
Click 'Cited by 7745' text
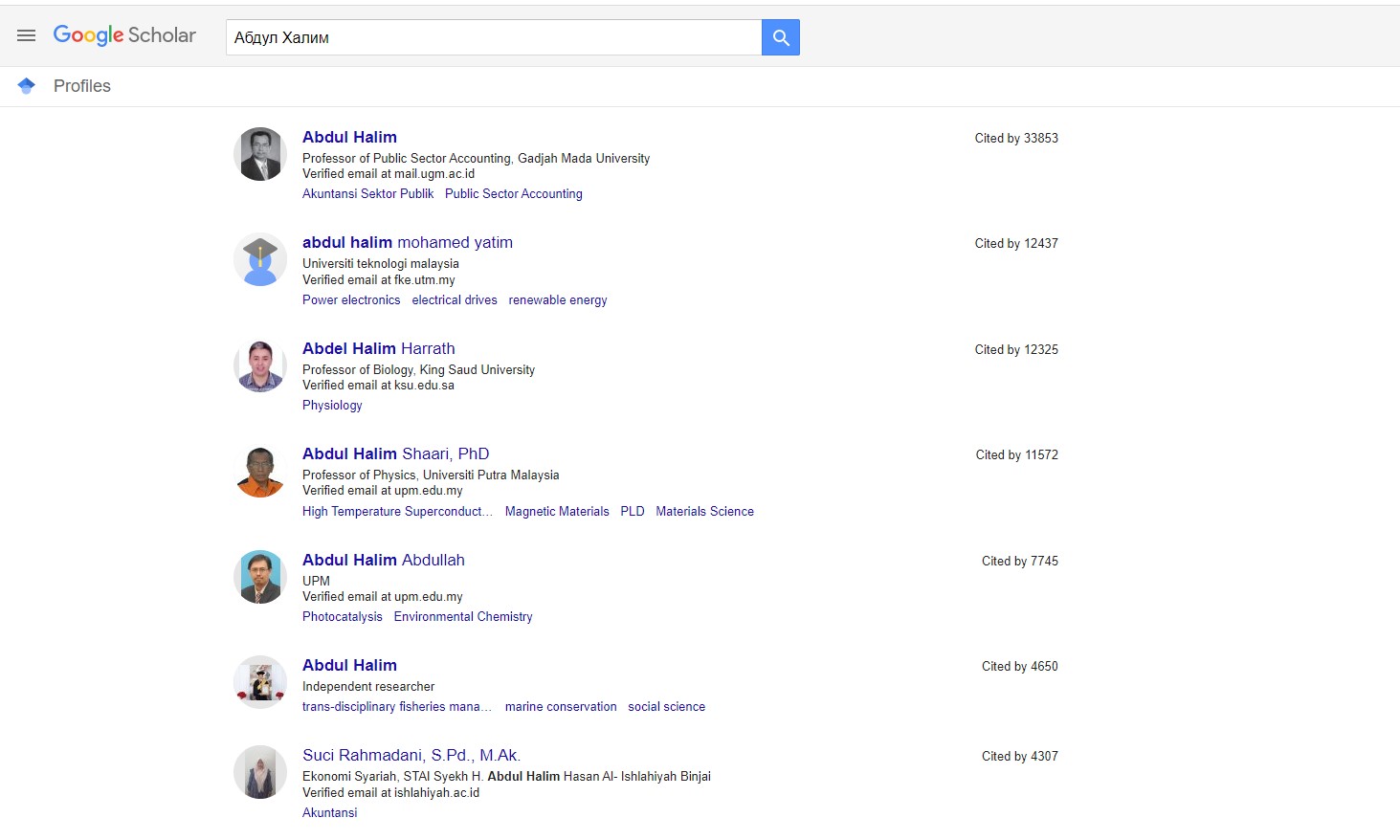(x=1020, y=561)
